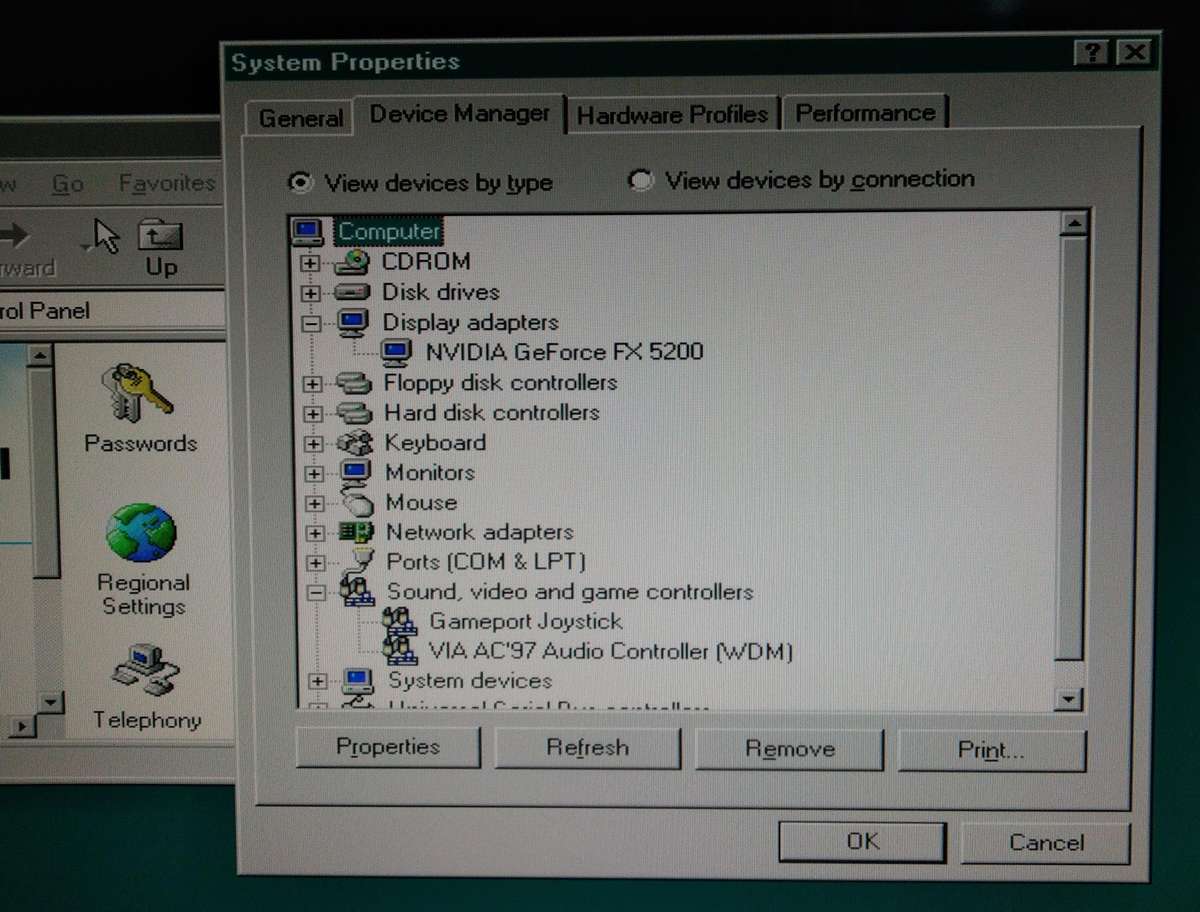Select the NVIDIA GeForce FX 5200 adapter icon

(398, 352)
